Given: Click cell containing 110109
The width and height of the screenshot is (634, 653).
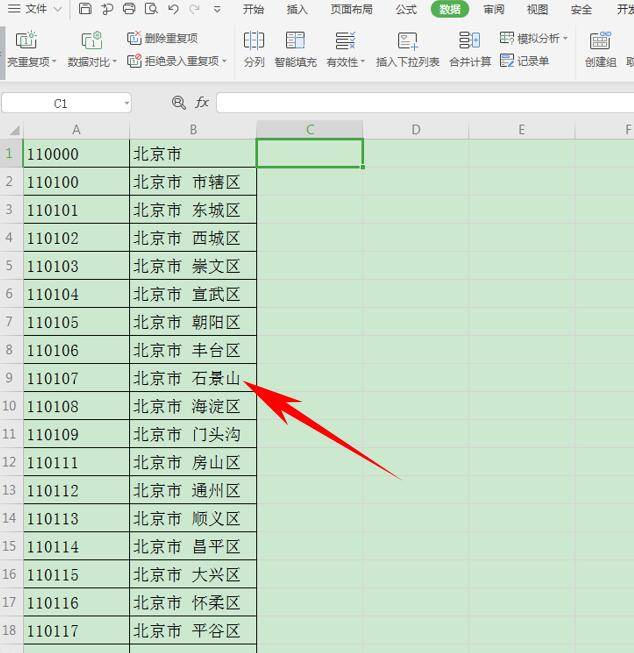Looking at the screenshot, I should [76, 434].
